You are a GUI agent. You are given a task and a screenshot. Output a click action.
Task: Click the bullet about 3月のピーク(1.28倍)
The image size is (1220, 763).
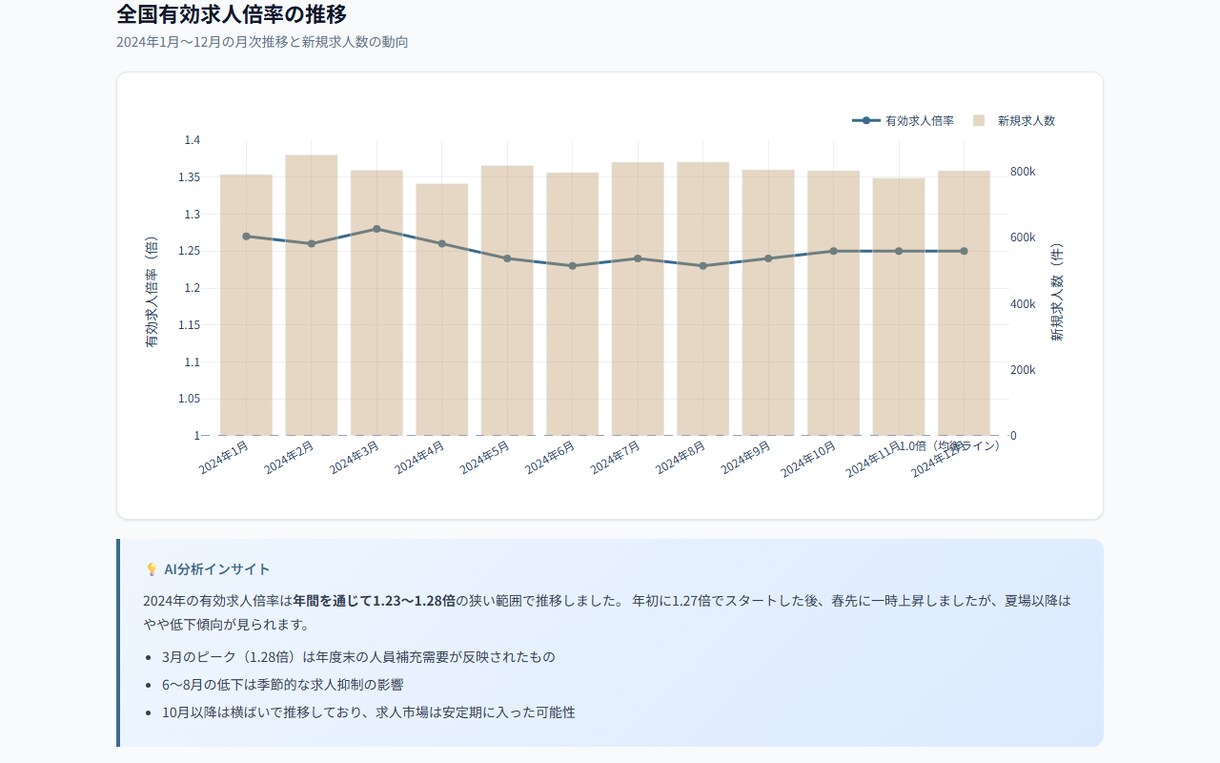[x=358, y=657]
